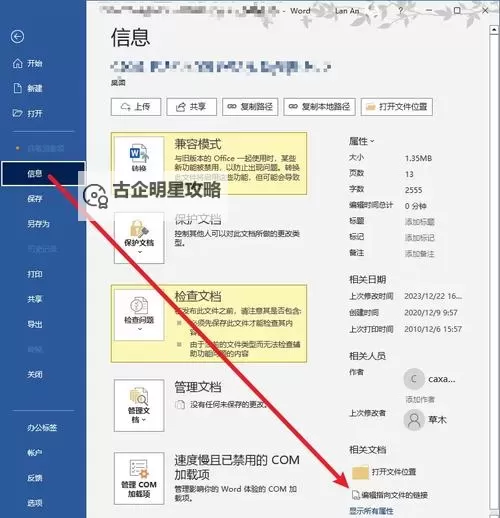The width and height of the screenshot is (500, 518).
Task: Expand the 管理文档 dropdown button
Action: (x=139, y=405)
